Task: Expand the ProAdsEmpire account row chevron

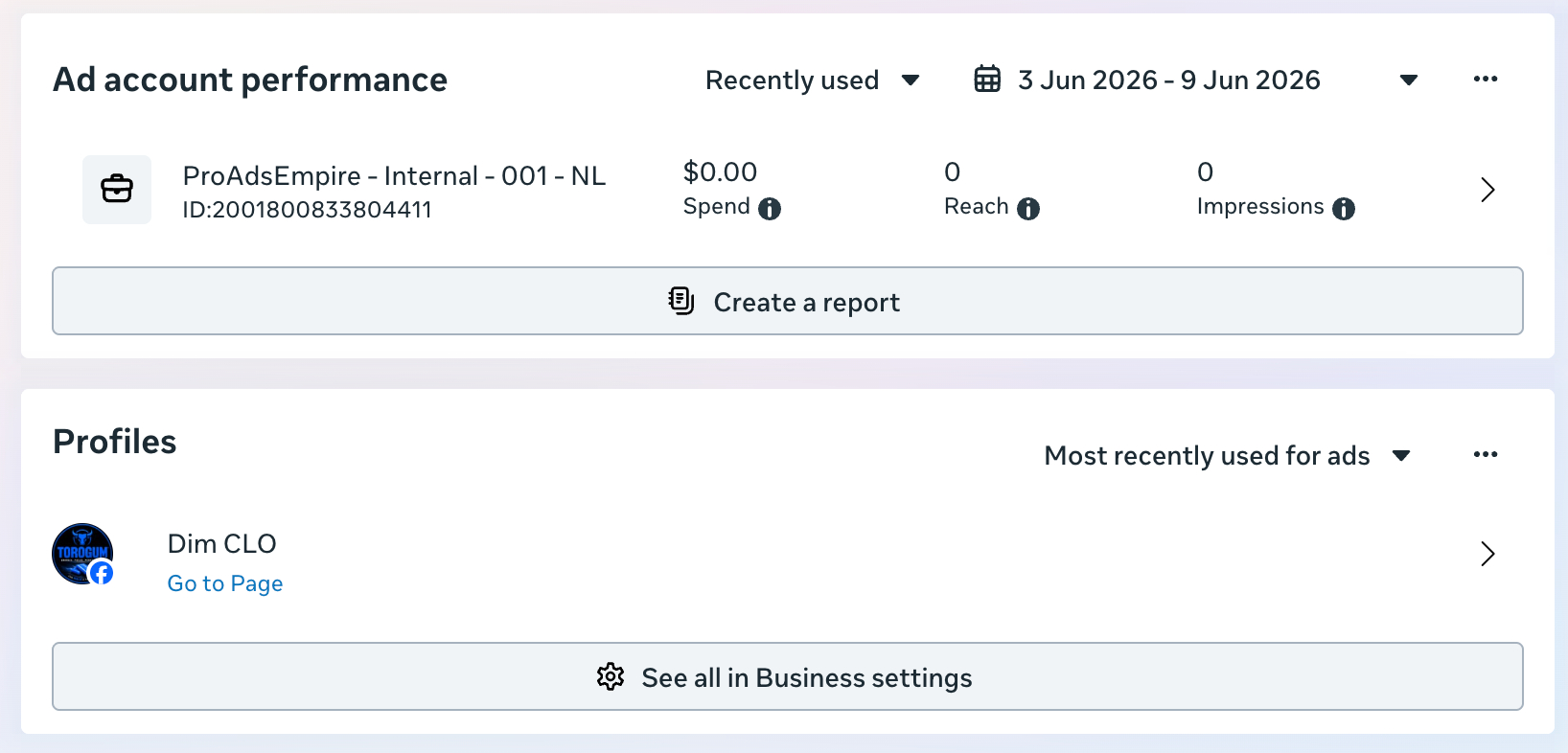Action: tap(1487, 190)
